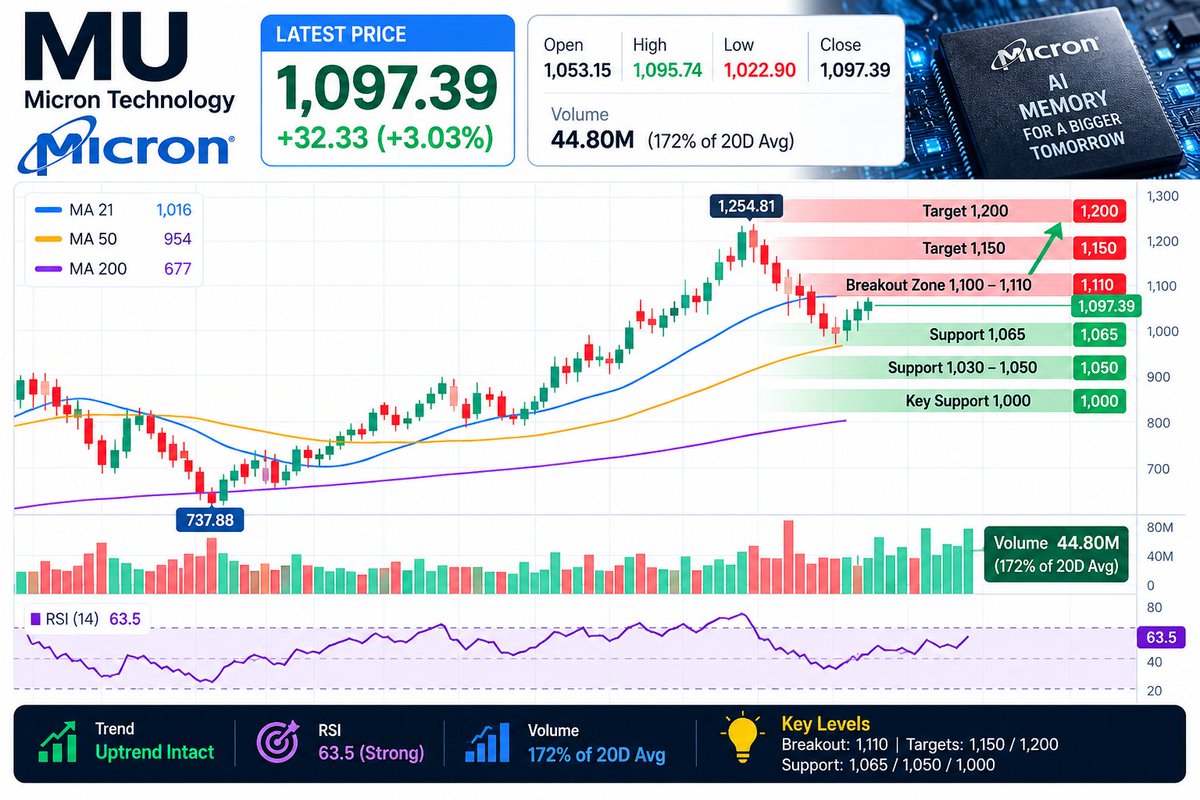Screen dimensions: 1200x800
Task: Click the purple 63.5 RSI axis tag
Action: tap(1162, 637)
